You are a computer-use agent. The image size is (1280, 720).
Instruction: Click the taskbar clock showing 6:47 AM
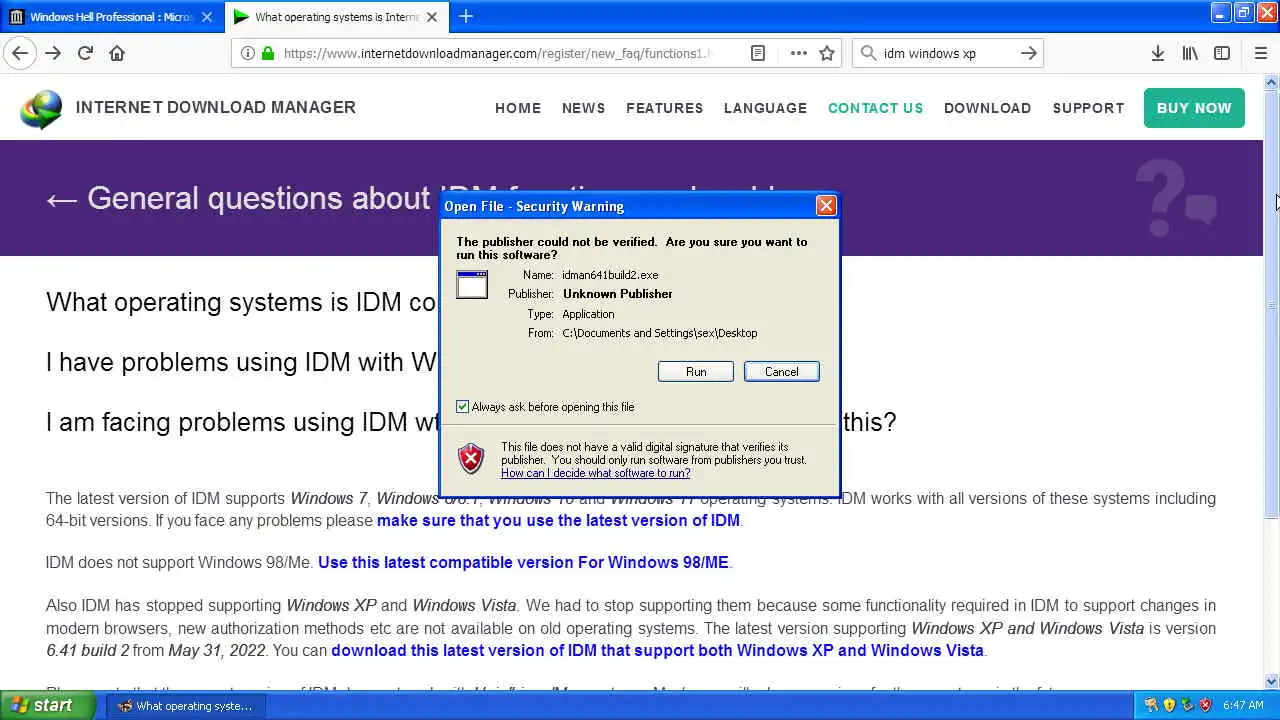point(1243,705)
